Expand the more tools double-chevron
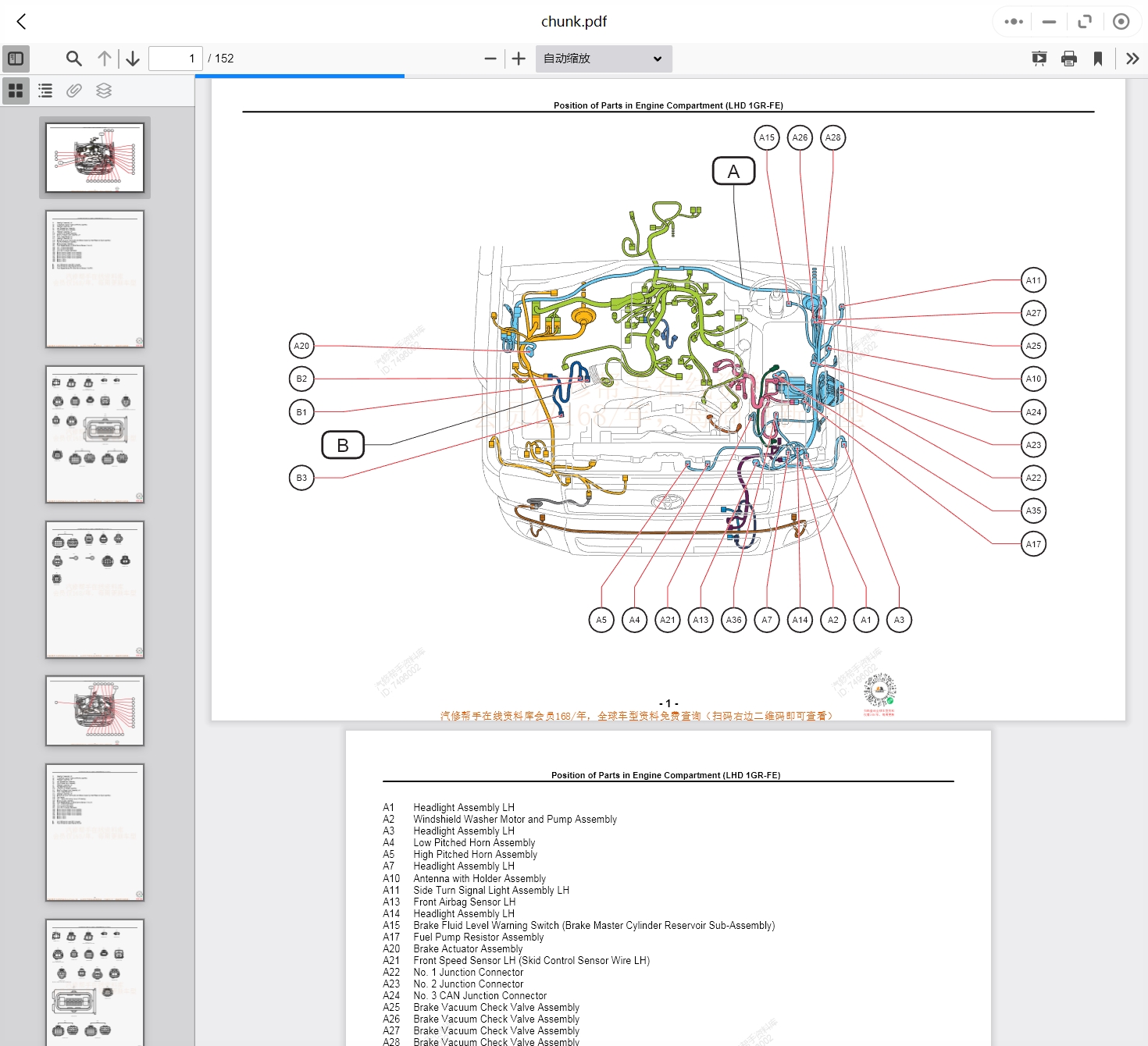 (1132, 59)
